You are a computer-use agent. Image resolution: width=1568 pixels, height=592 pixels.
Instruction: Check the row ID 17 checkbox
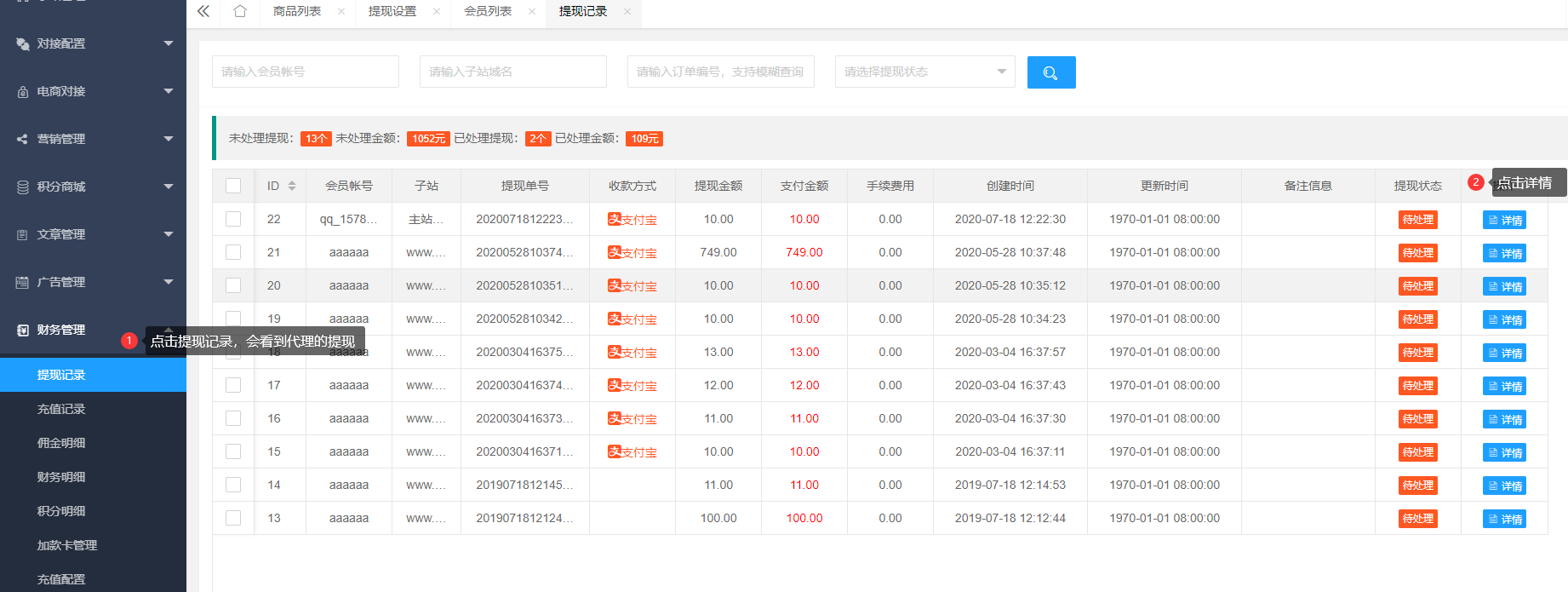233,385
